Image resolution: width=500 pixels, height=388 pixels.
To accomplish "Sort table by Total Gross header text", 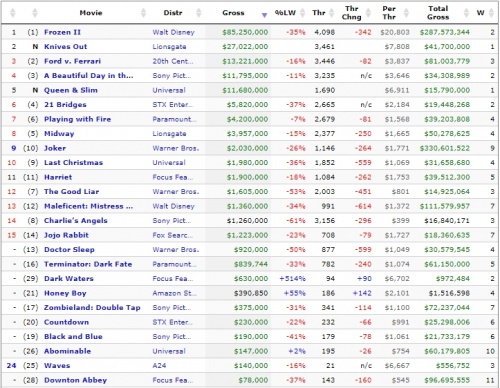I will pyautogui.click(x=438, y=13).
